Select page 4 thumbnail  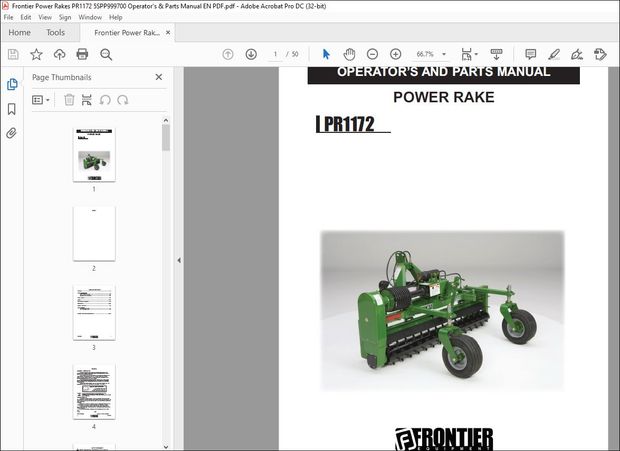click(94, 392)
